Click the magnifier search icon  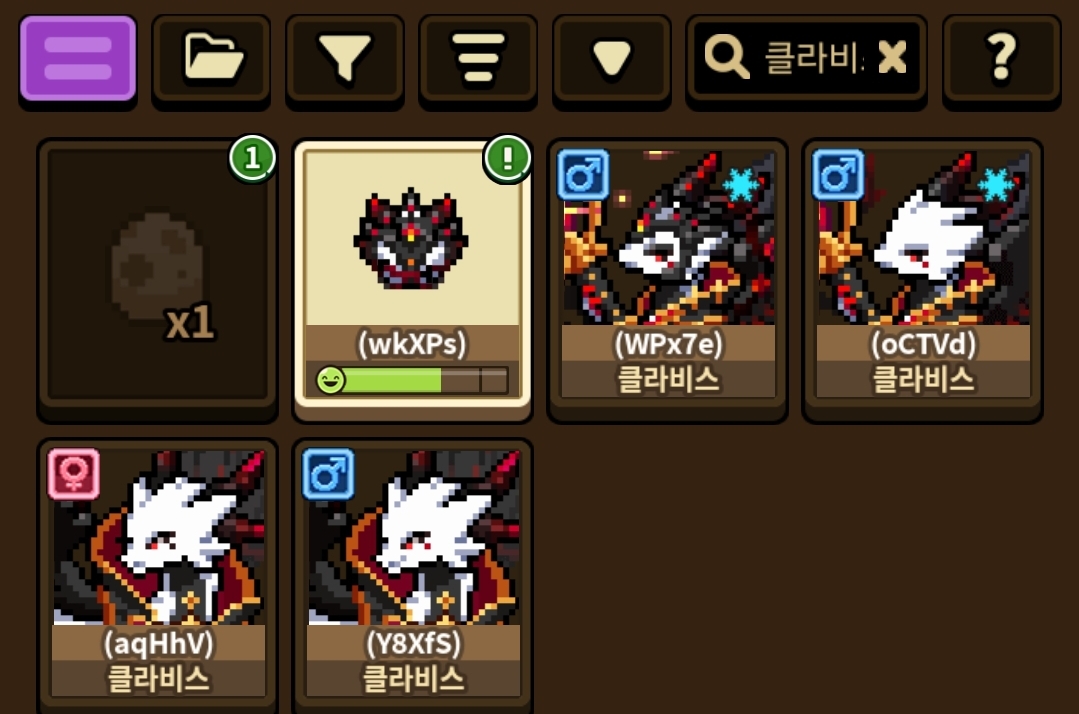pyautogui.click(x=727, y=57)
